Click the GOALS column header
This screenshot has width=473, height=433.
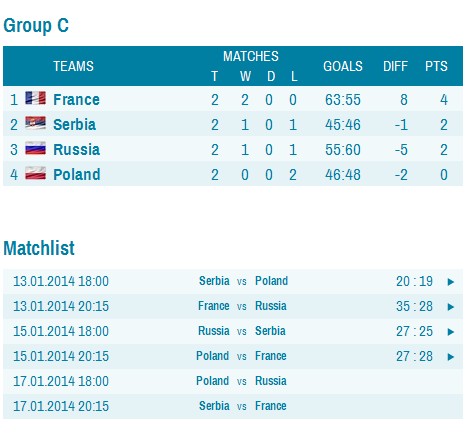coord(343,66)
